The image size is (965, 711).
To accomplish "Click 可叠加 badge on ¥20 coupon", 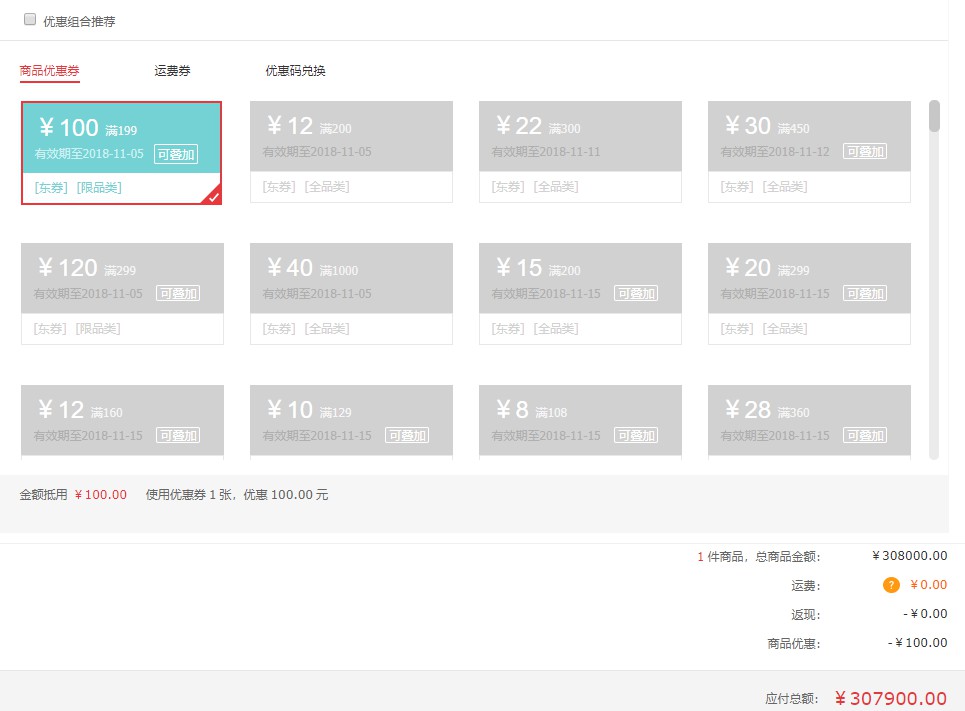I will coord(865,294).
